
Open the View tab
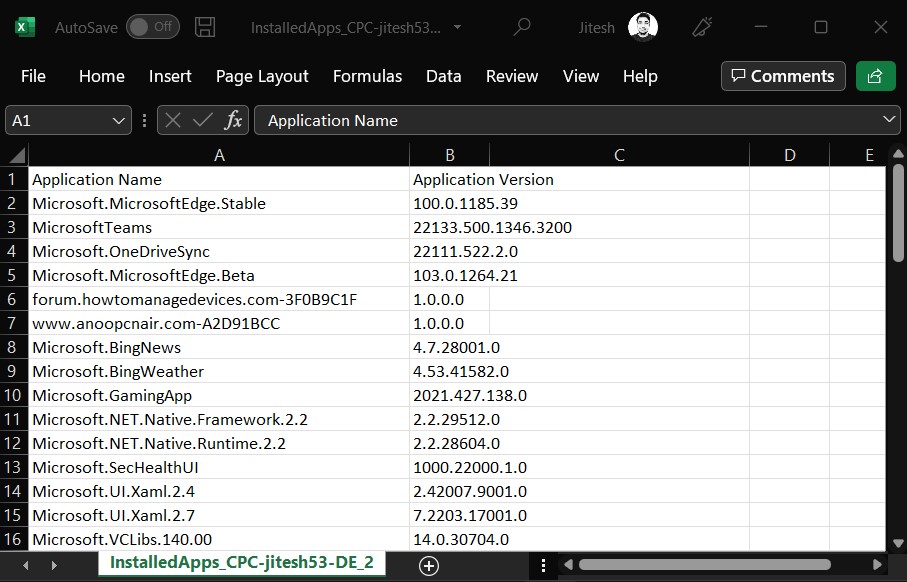tap(581, 76)
